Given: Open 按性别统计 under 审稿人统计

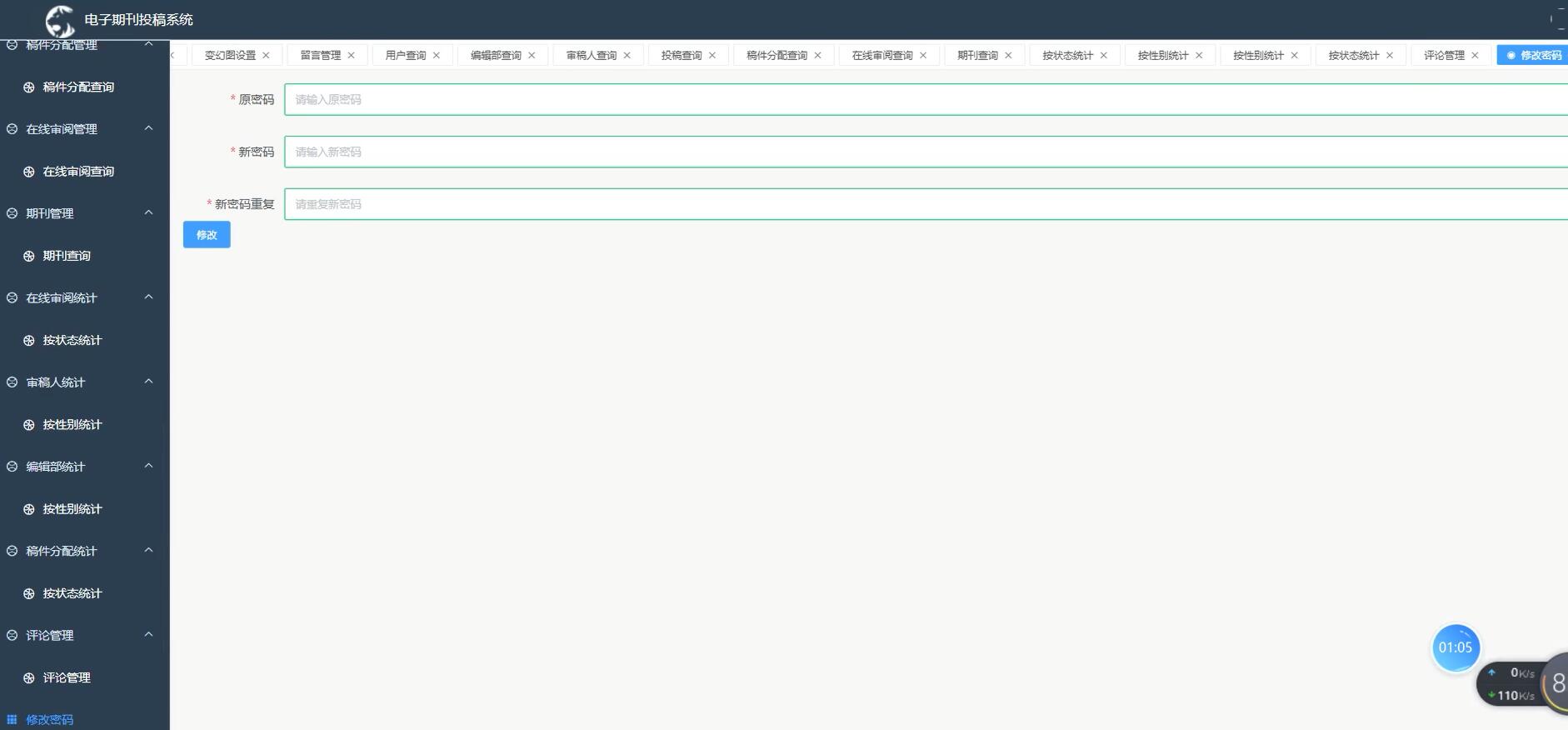Looking at the screenshot, I should point(72,425).
